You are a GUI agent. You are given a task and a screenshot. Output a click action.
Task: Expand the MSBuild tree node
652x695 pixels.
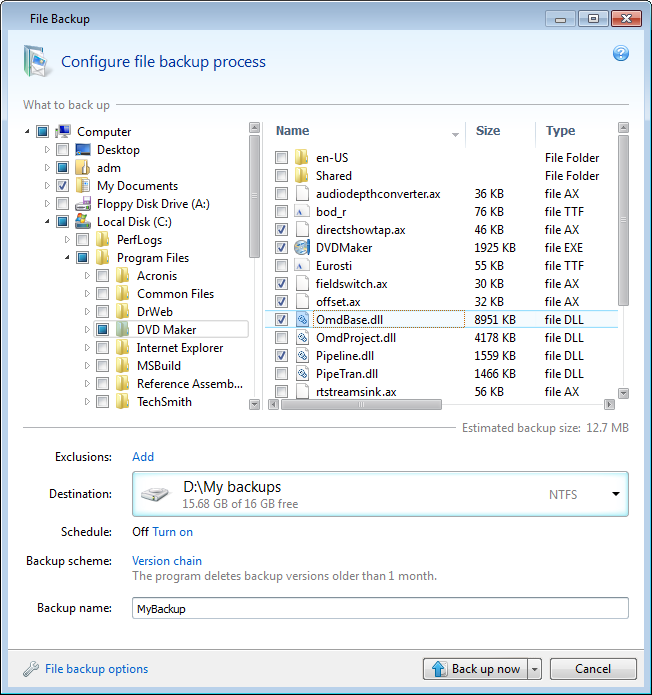click(x=87, y=365)
